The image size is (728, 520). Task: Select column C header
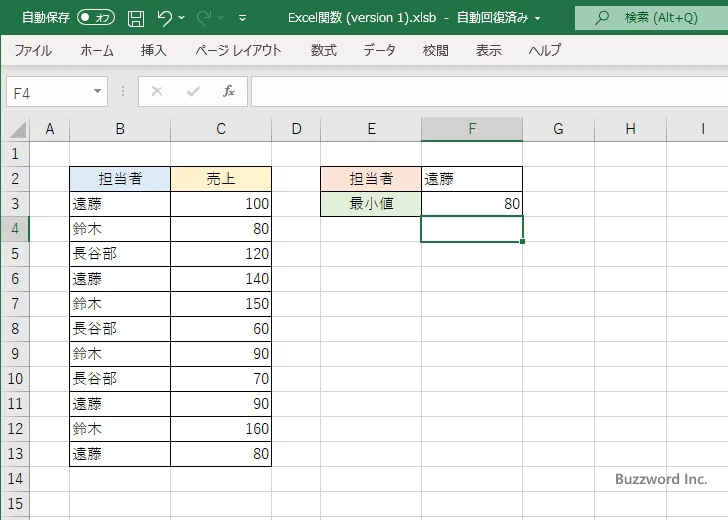[221, 129]
